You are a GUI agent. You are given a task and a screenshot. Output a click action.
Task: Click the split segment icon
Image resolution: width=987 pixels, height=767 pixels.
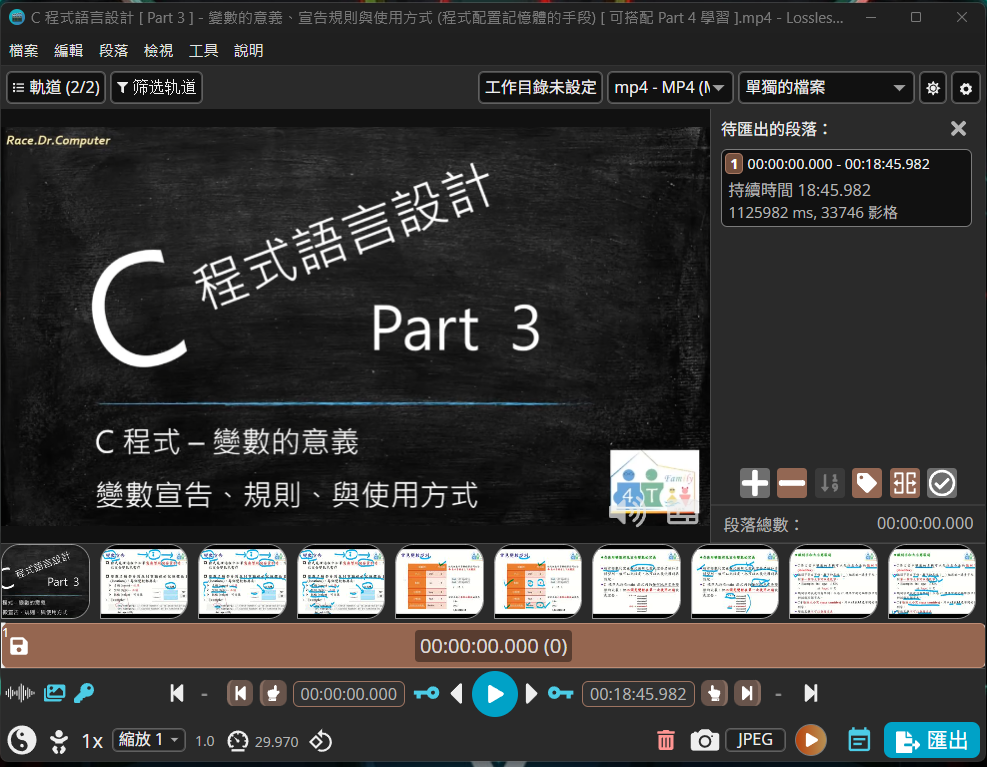[x=904, y=484]
